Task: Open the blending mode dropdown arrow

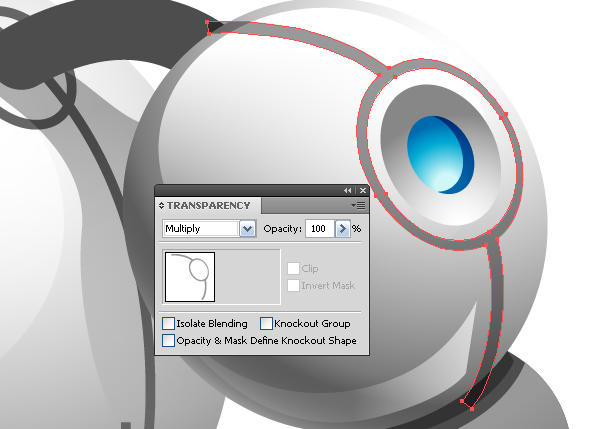Action: tap(248, 229)
